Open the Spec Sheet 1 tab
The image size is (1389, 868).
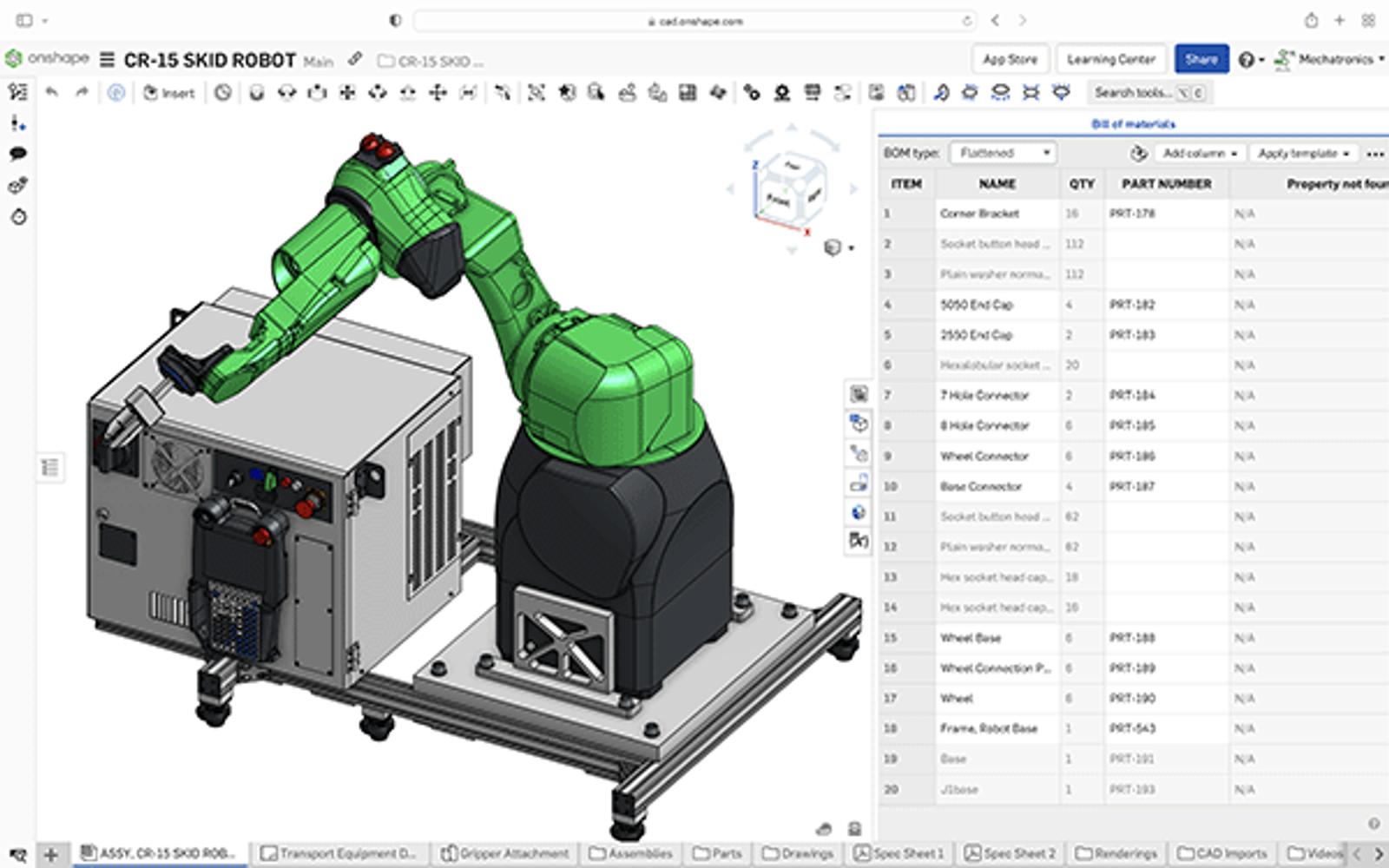pyautogui.click(x=899, y=853)
